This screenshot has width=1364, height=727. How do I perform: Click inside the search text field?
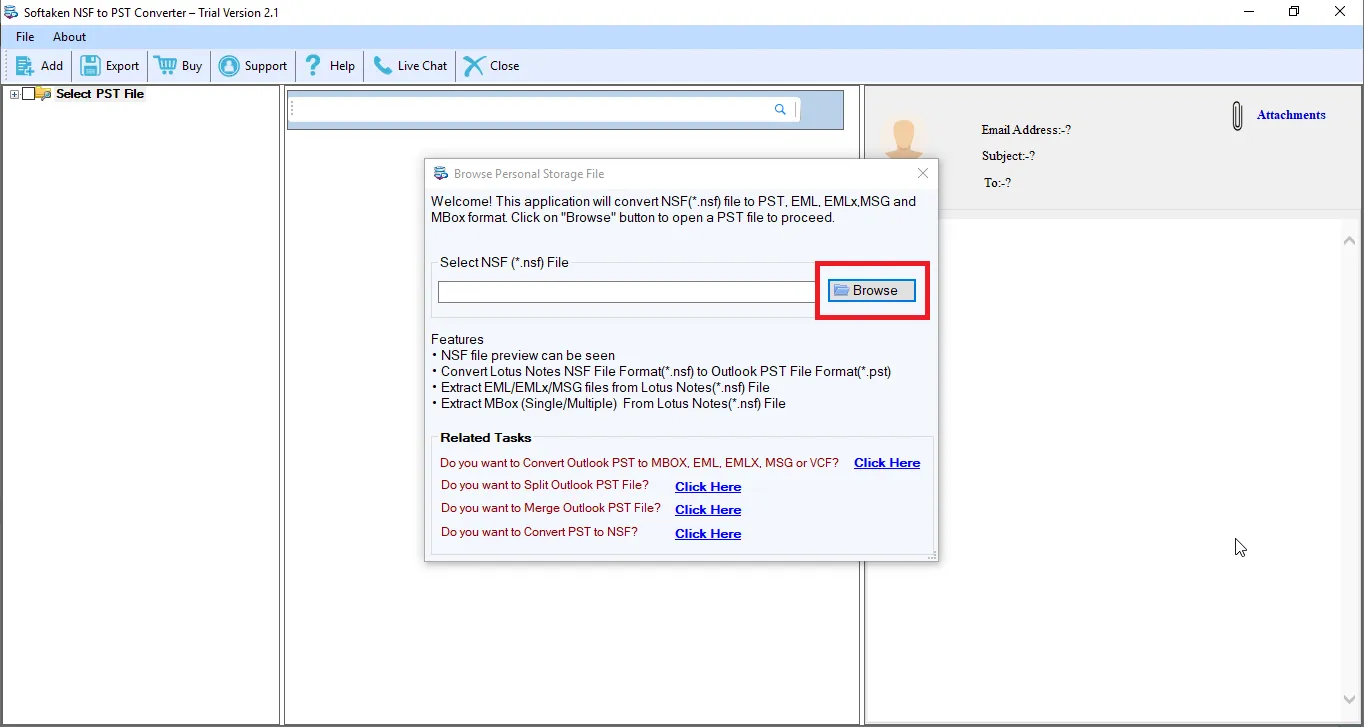tap(532, 110)
